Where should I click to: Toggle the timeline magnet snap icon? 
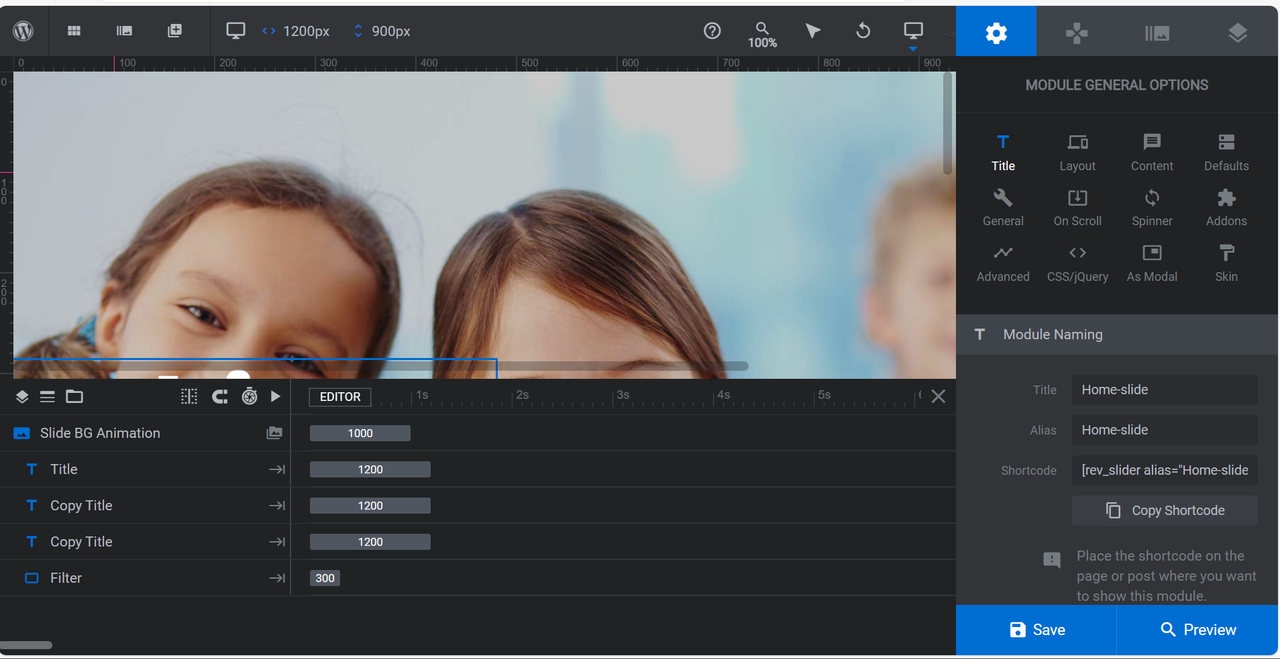pos(220,397)
